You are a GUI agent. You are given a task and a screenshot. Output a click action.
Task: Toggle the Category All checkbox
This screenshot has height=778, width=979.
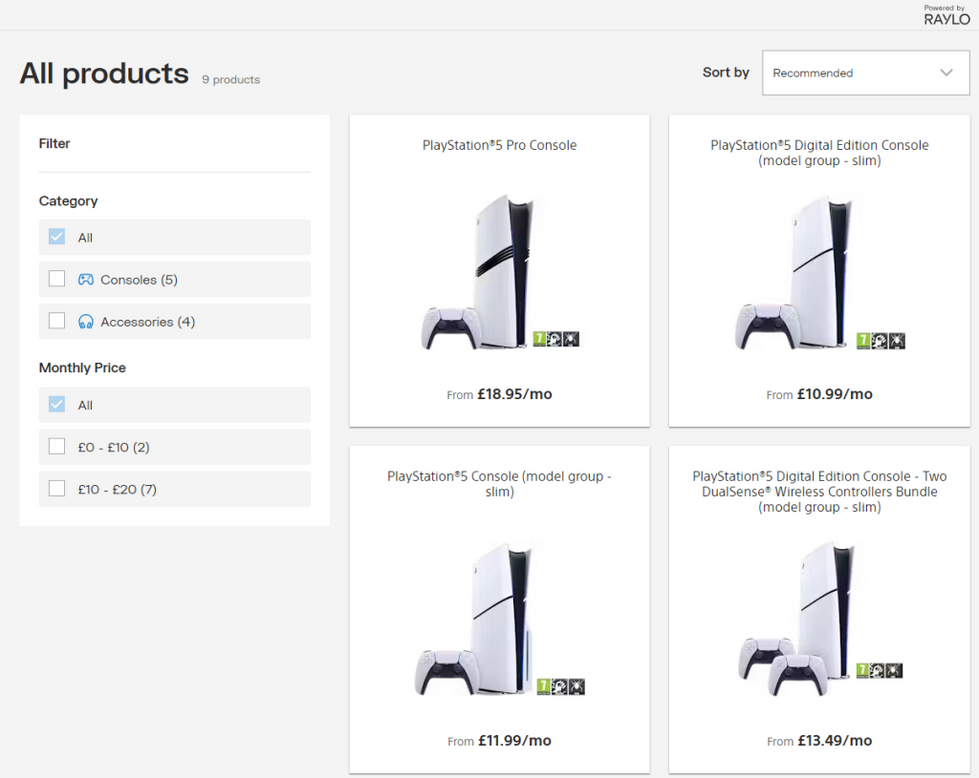coord(57,237)
